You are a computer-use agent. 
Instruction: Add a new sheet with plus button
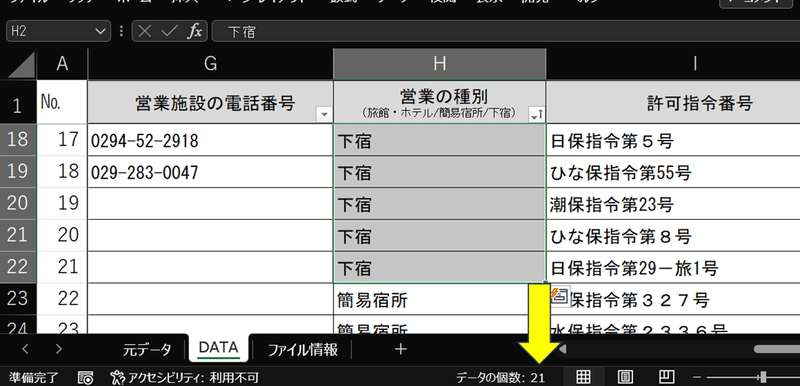401,349
